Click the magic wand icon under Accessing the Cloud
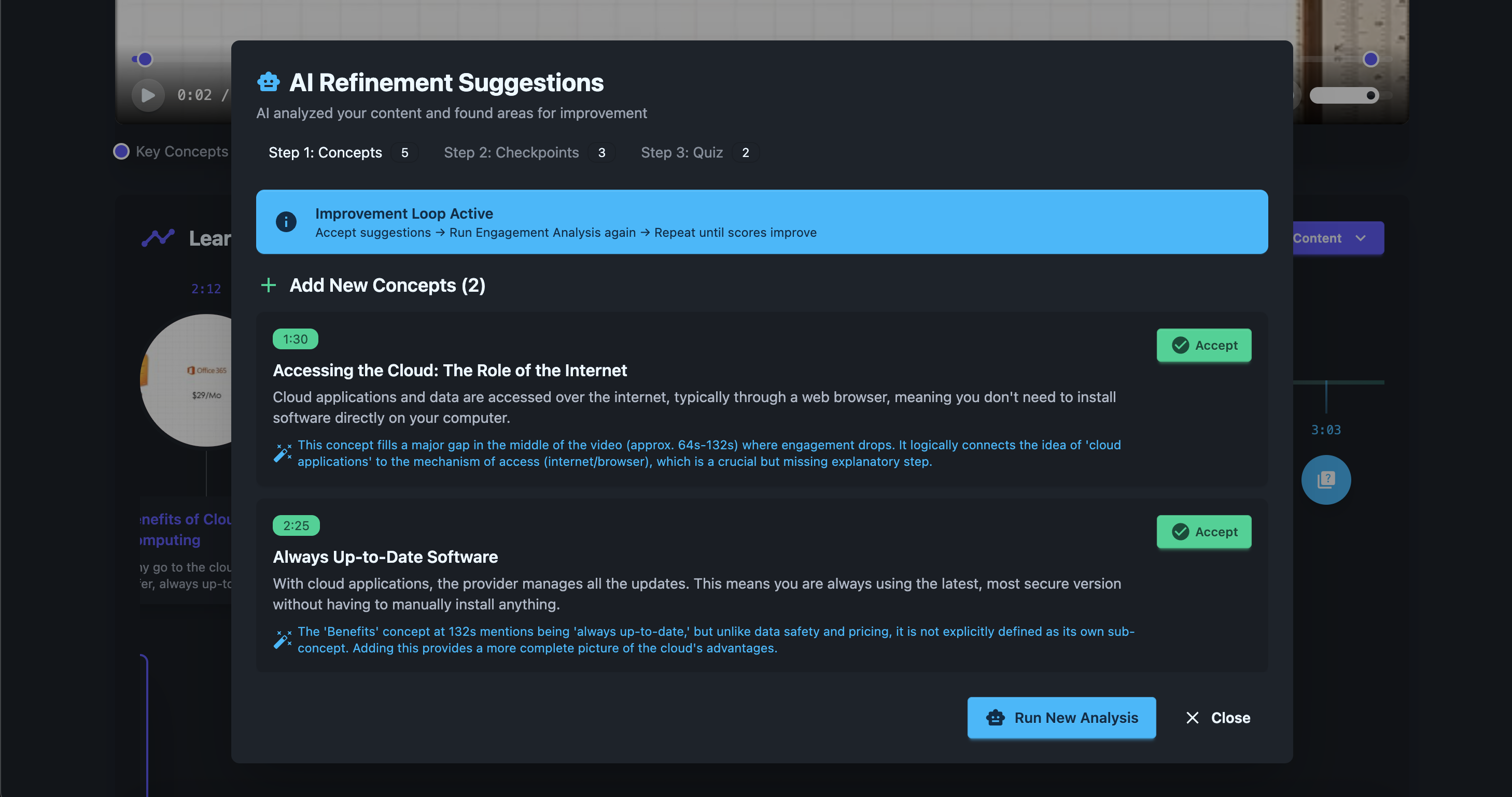 (282, 453)
